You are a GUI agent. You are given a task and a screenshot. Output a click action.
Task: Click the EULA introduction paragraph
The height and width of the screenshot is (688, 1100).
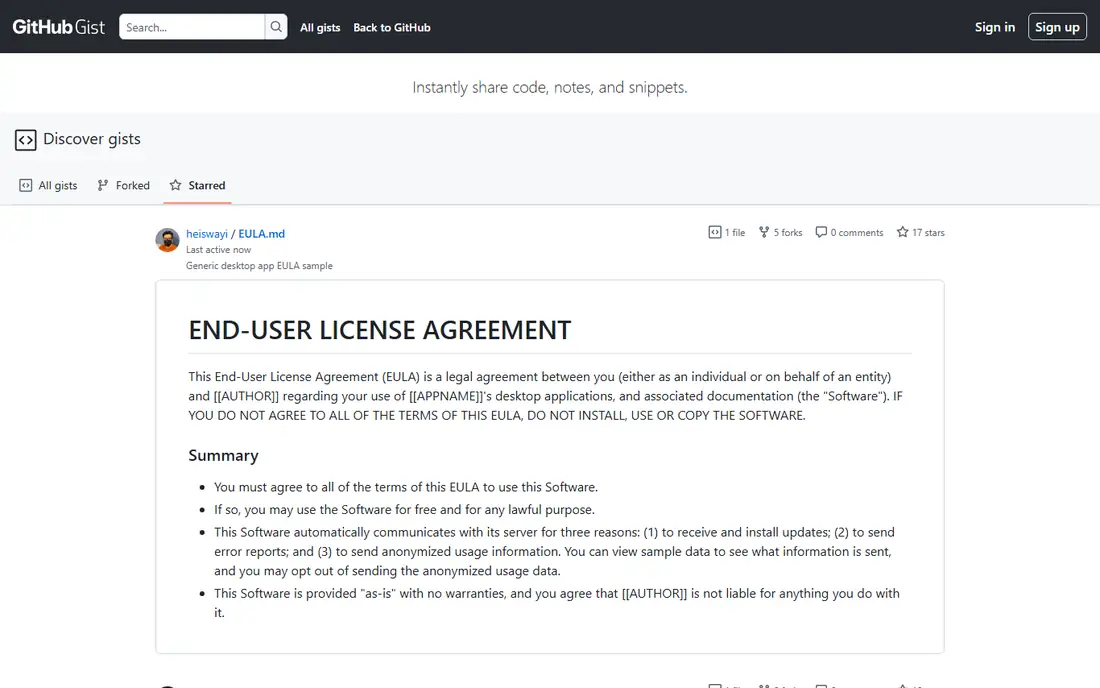click(545, 396)
